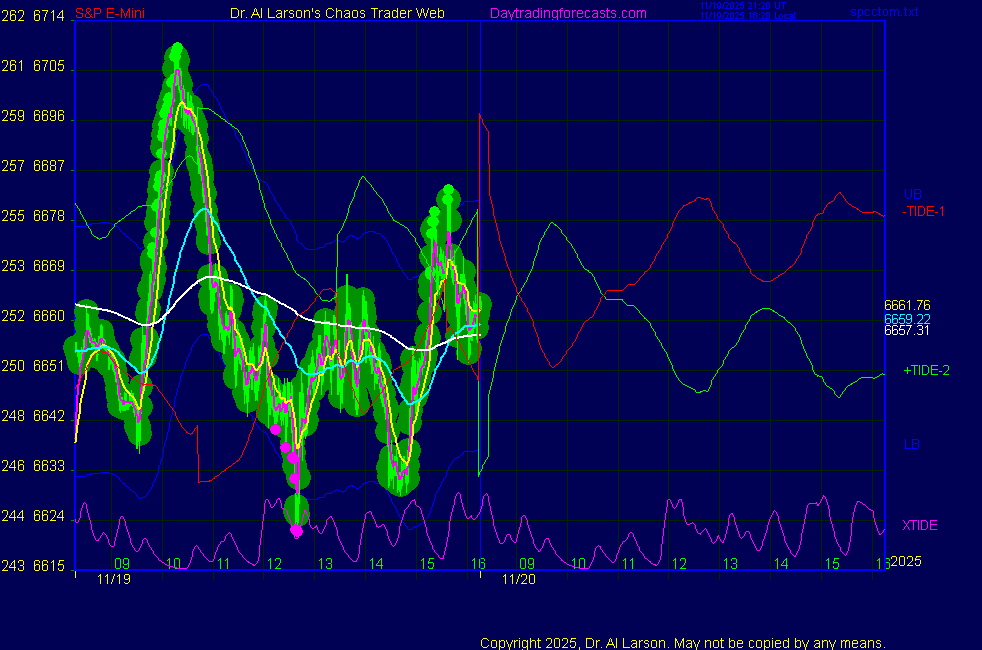The height and width of the screenshot is (650, 982).
Task: Click the +TIDE-2 green legend label
Action: click(x=926, y=370)
